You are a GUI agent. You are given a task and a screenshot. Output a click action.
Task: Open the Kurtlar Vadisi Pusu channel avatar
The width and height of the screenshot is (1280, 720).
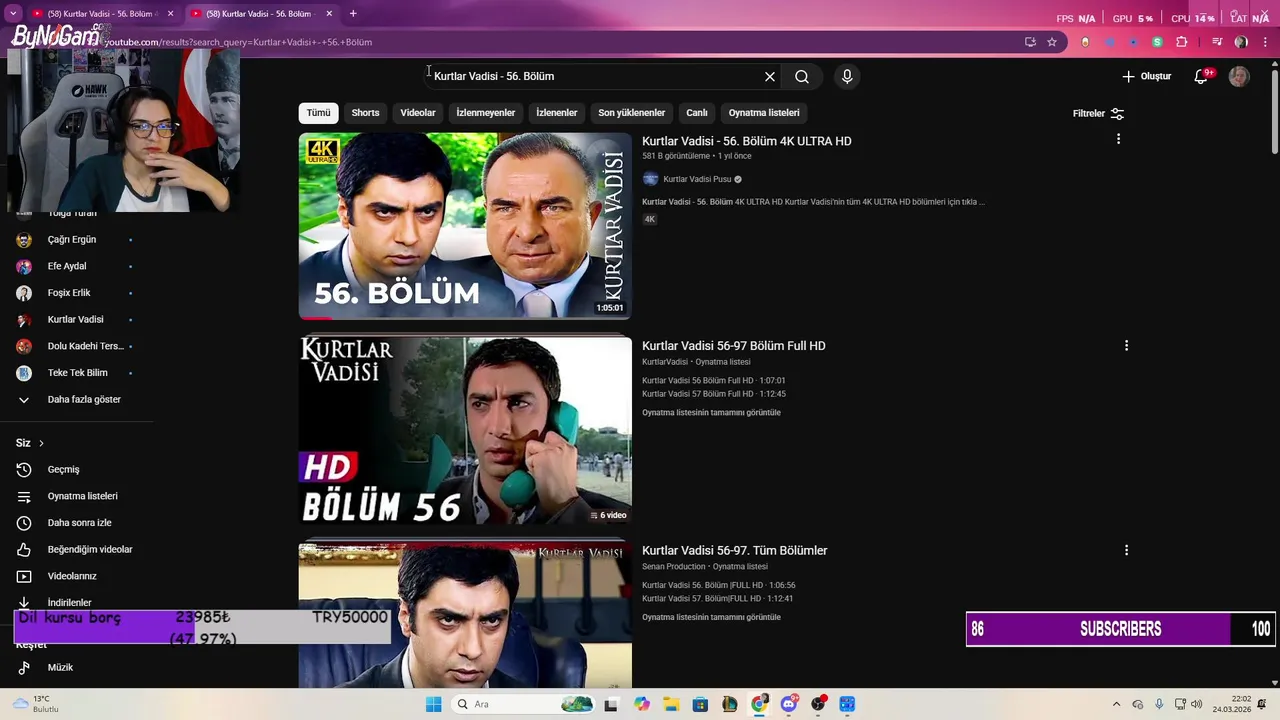pos(650,179)
